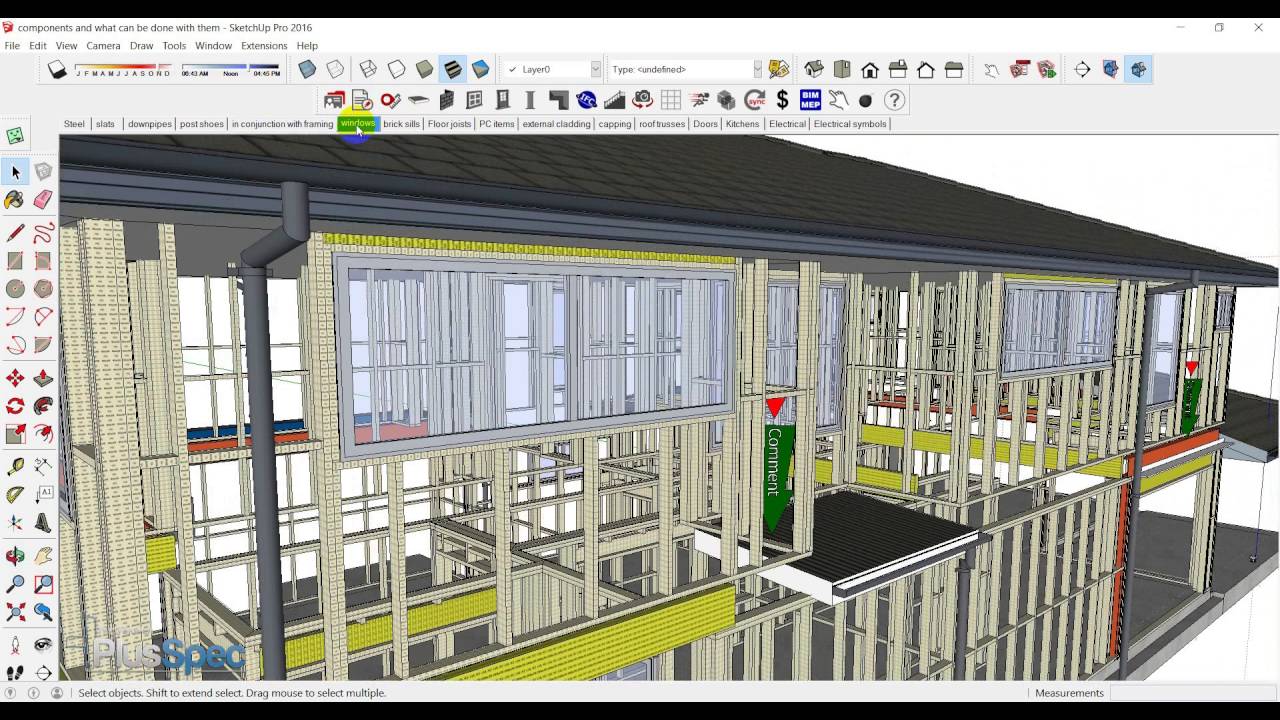Enable Hidden Line face style

pyautogui.click(x=396, y=69)
